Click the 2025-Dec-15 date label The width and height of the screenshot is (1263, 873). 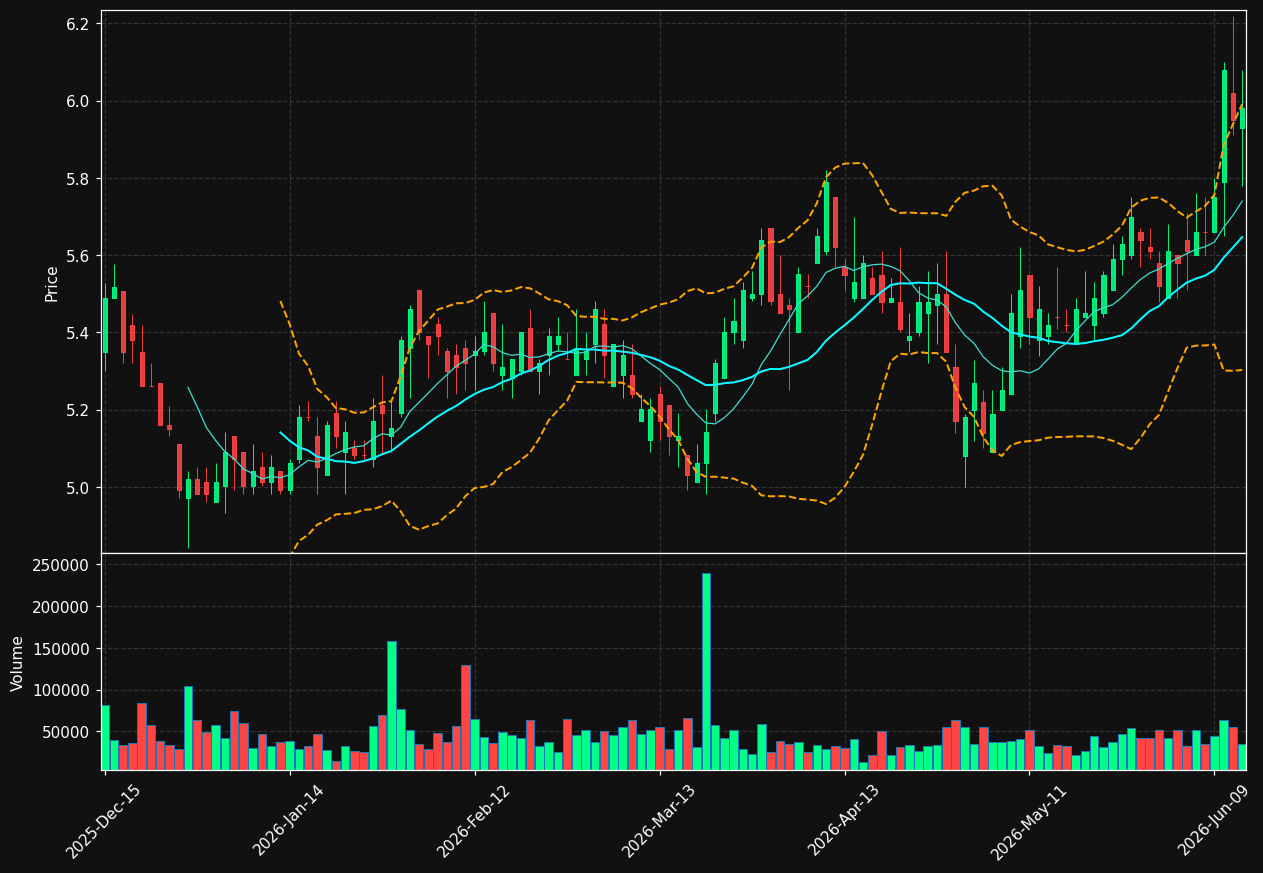tap(103, 821)
